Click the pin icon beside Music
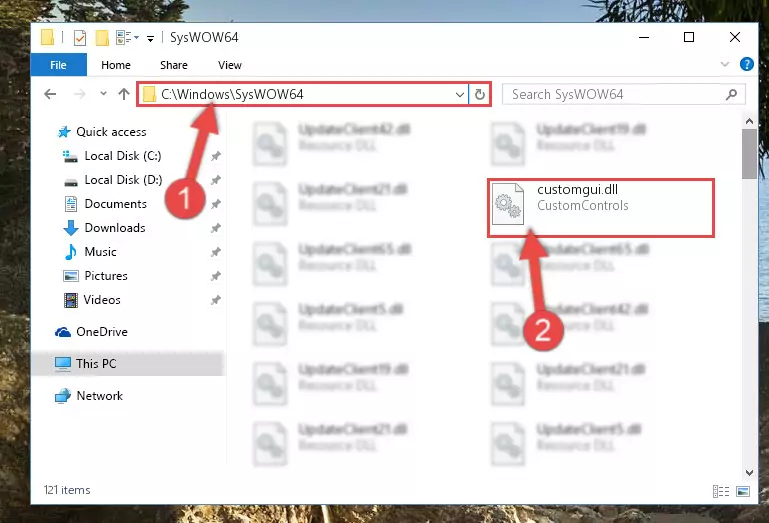This screenshot has height=523, width=769. coord(215,252)
